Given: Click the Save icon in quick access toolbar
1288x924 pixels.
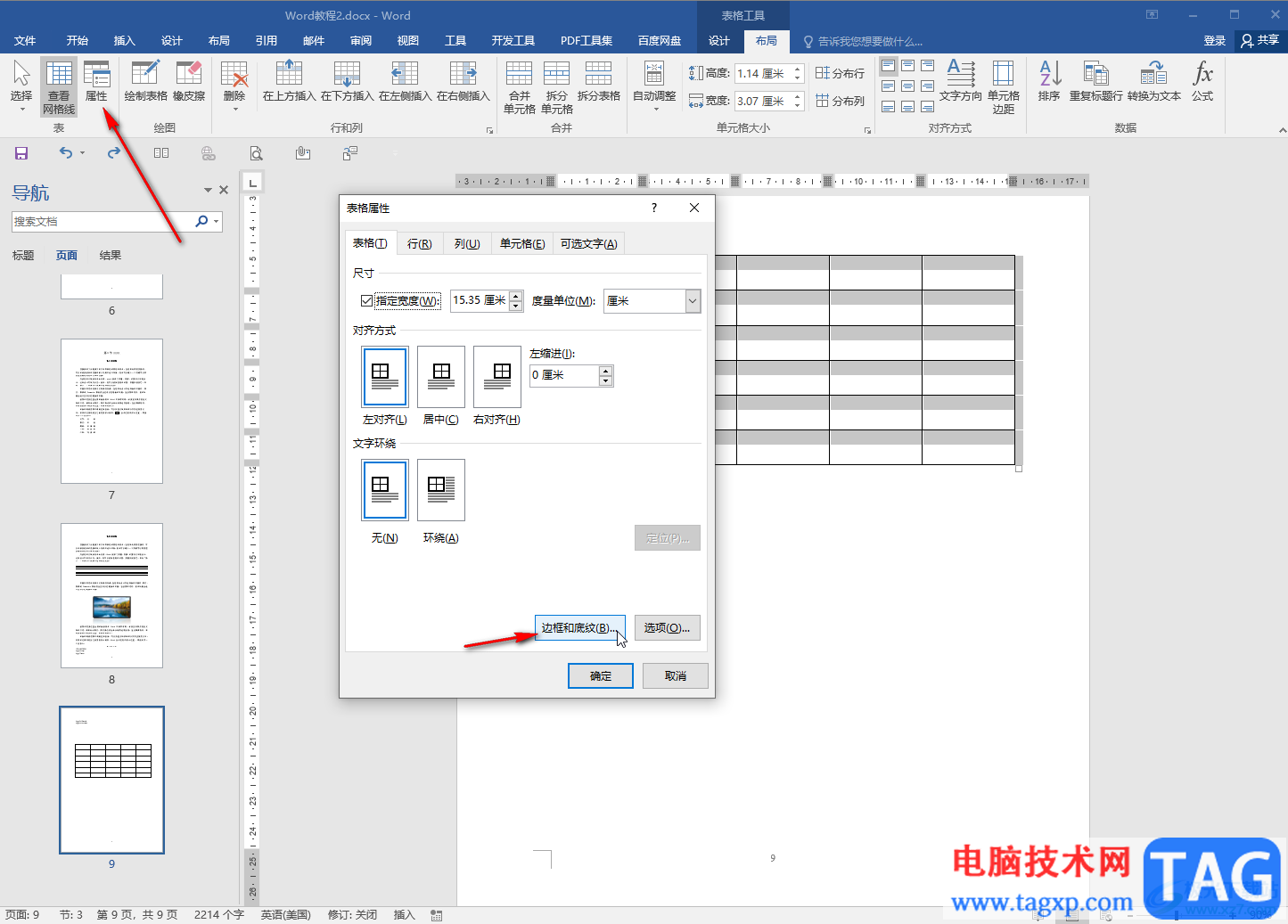Looking at the screenshot, I should click(21, 153).
